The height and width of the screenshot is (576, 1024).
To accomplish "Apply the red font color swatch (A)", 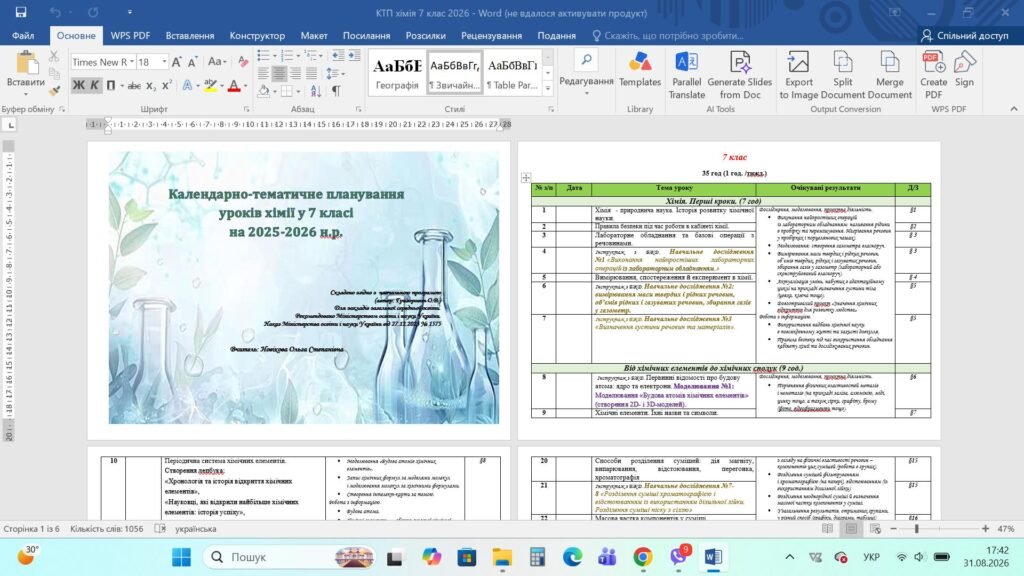I will coord(234,86).
